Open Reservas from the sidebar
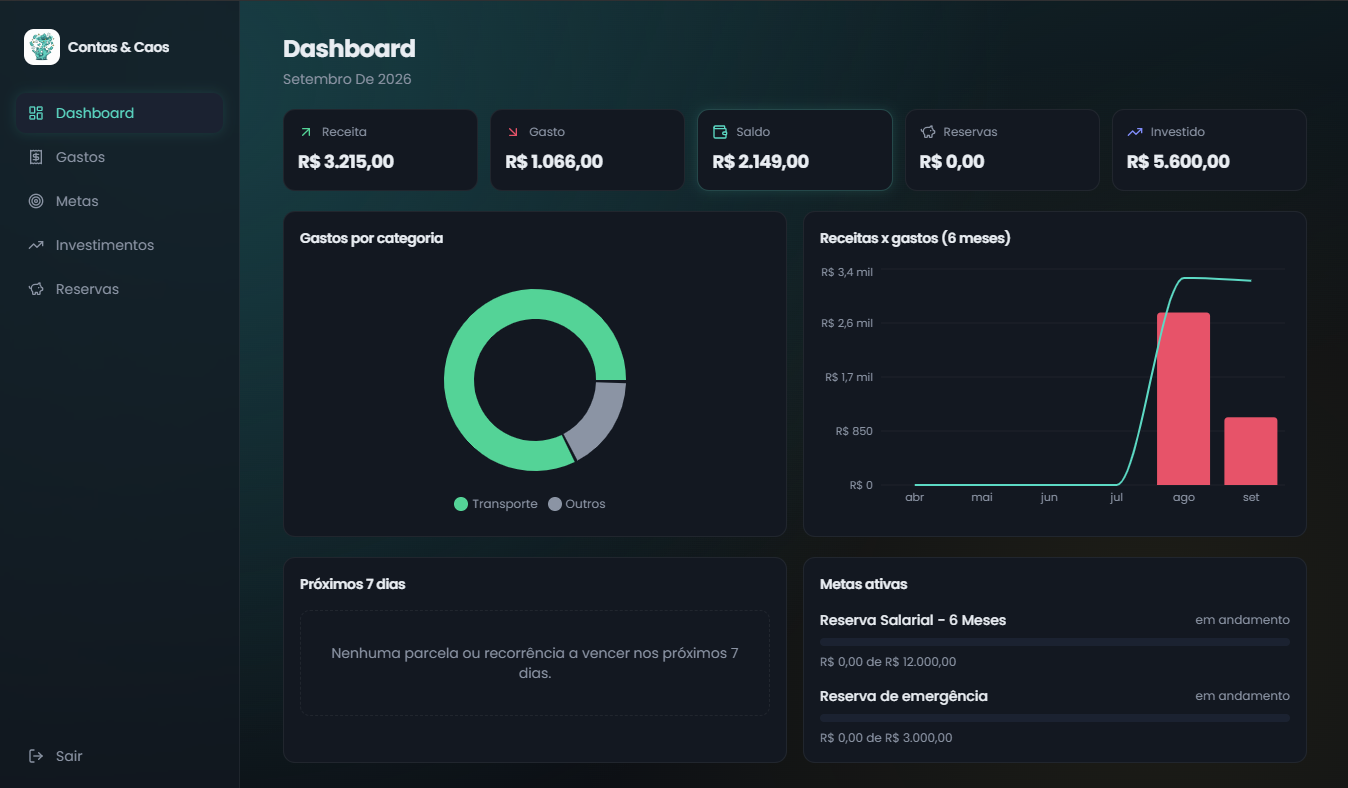 120,289
